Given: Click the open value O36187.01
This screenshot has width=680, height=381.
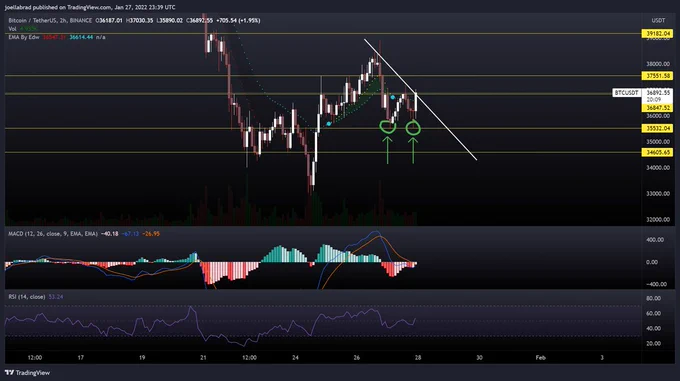Looking at the screenshot, I should pos(109,20).
